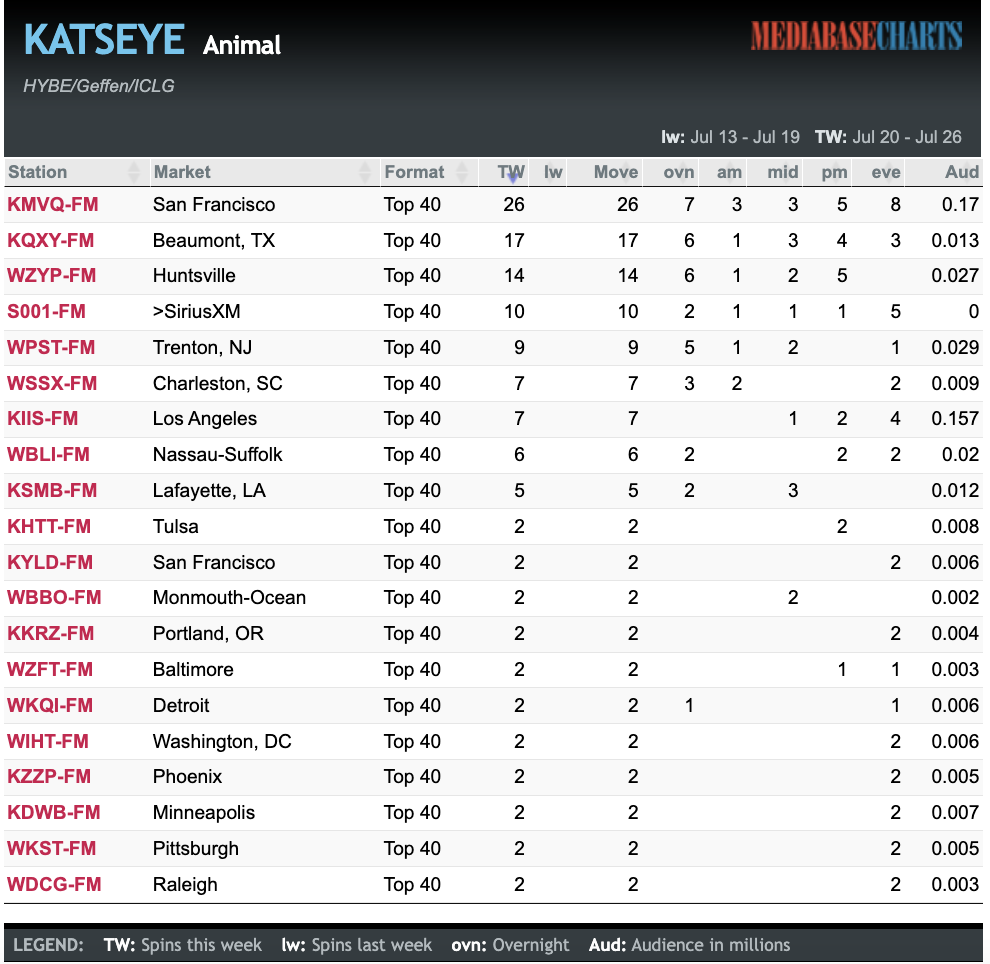The width and height of the screenshot is (990, 964).
Task: Open the WBBO-FM station link
Action: 54,598
